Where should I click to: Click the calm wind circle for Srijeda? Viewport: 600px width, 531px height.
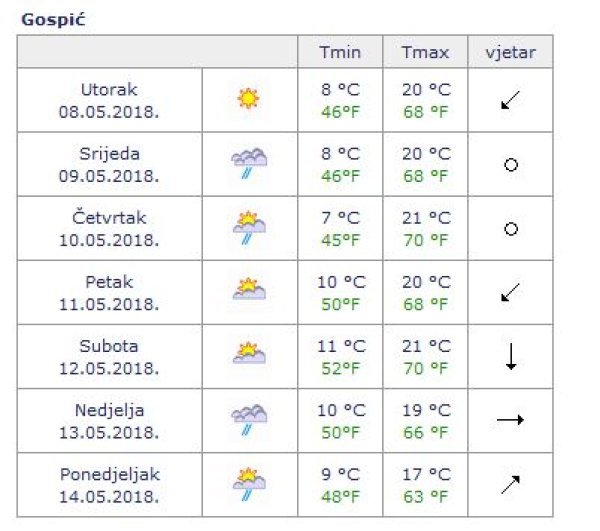[510, 164]
